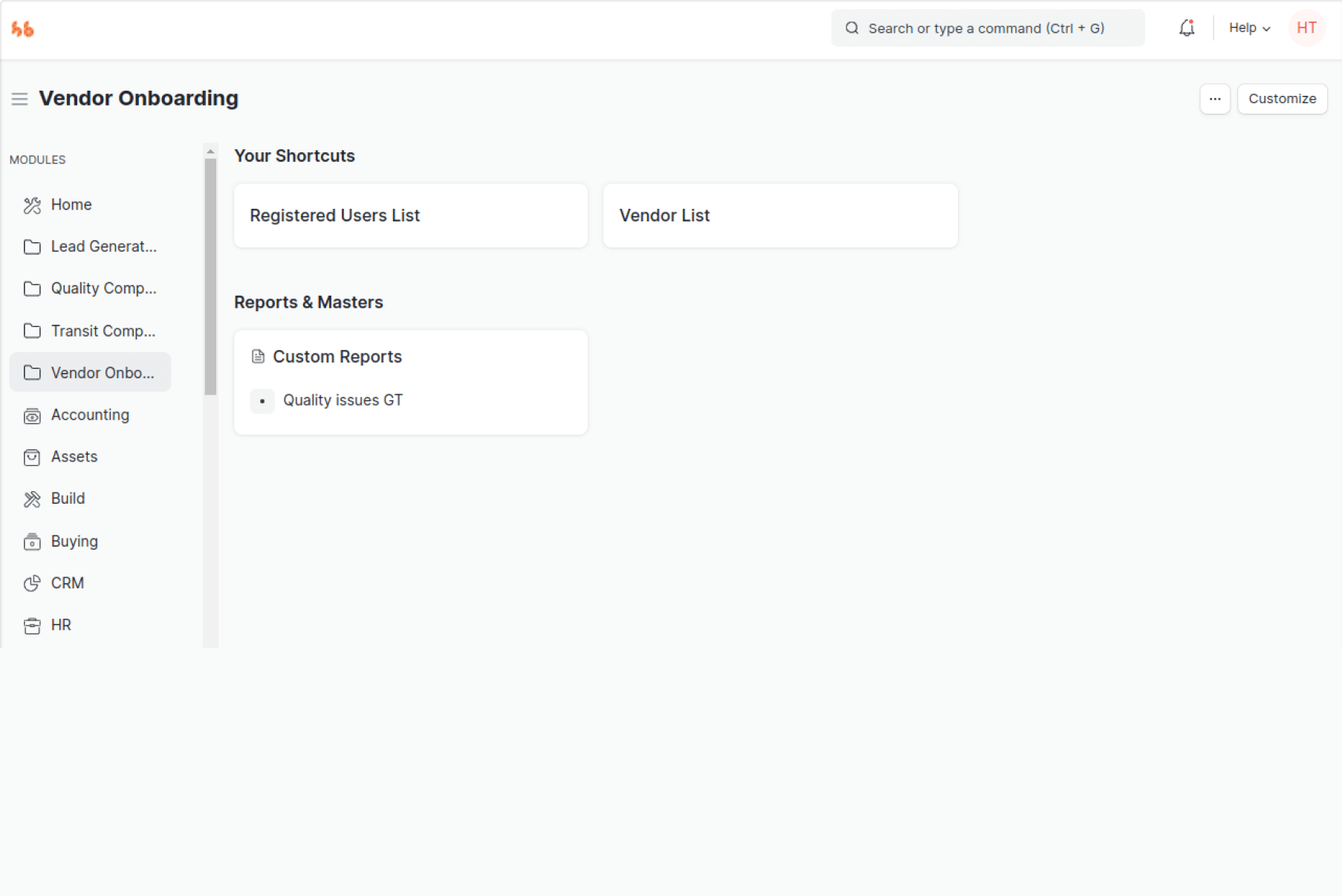Click the sidebar scrollbar up arrow

click(x=210, y=152)
